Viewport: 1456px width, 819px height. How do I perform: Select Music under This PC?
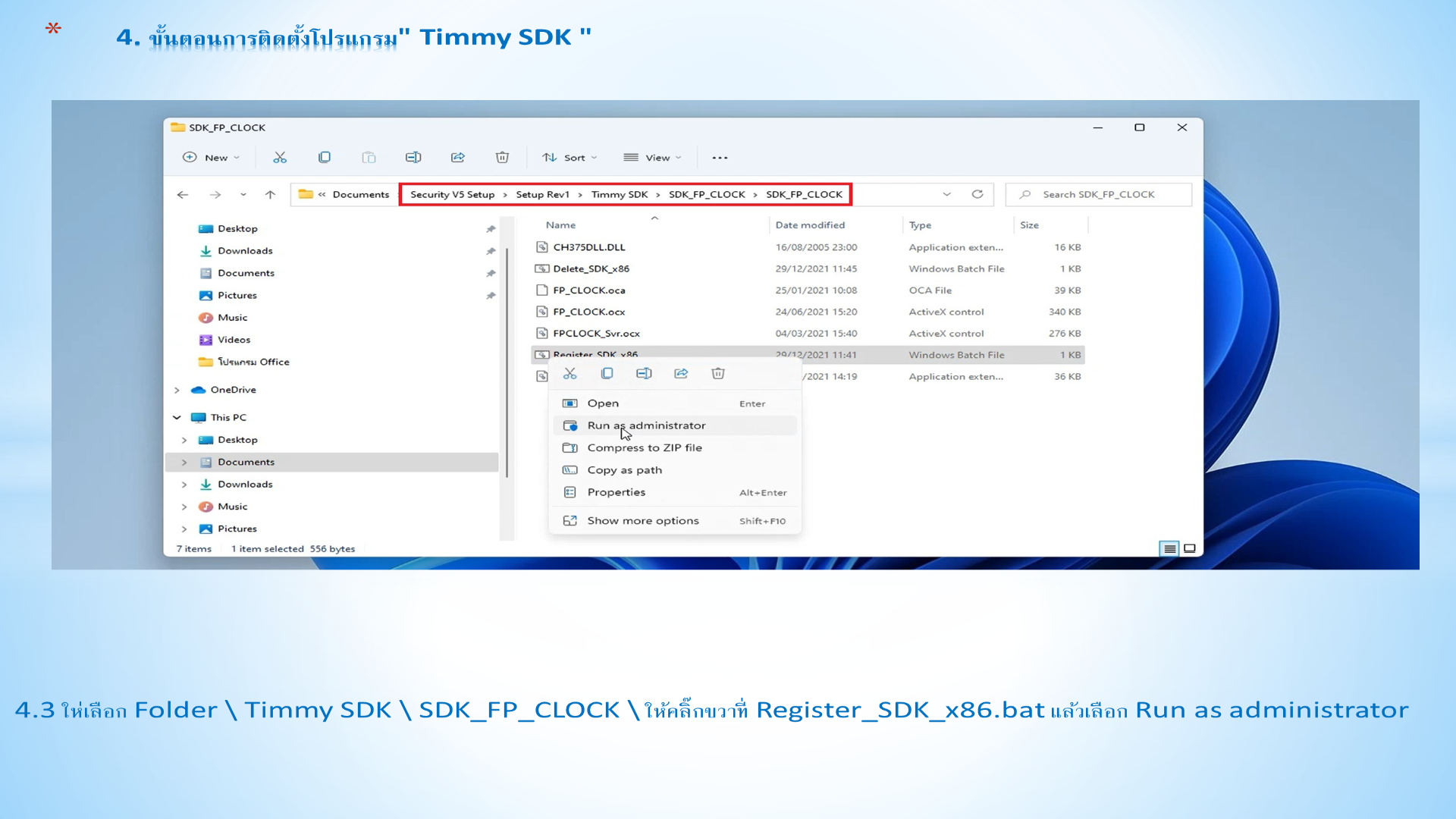pyautogui.click(x=232, y=507)
